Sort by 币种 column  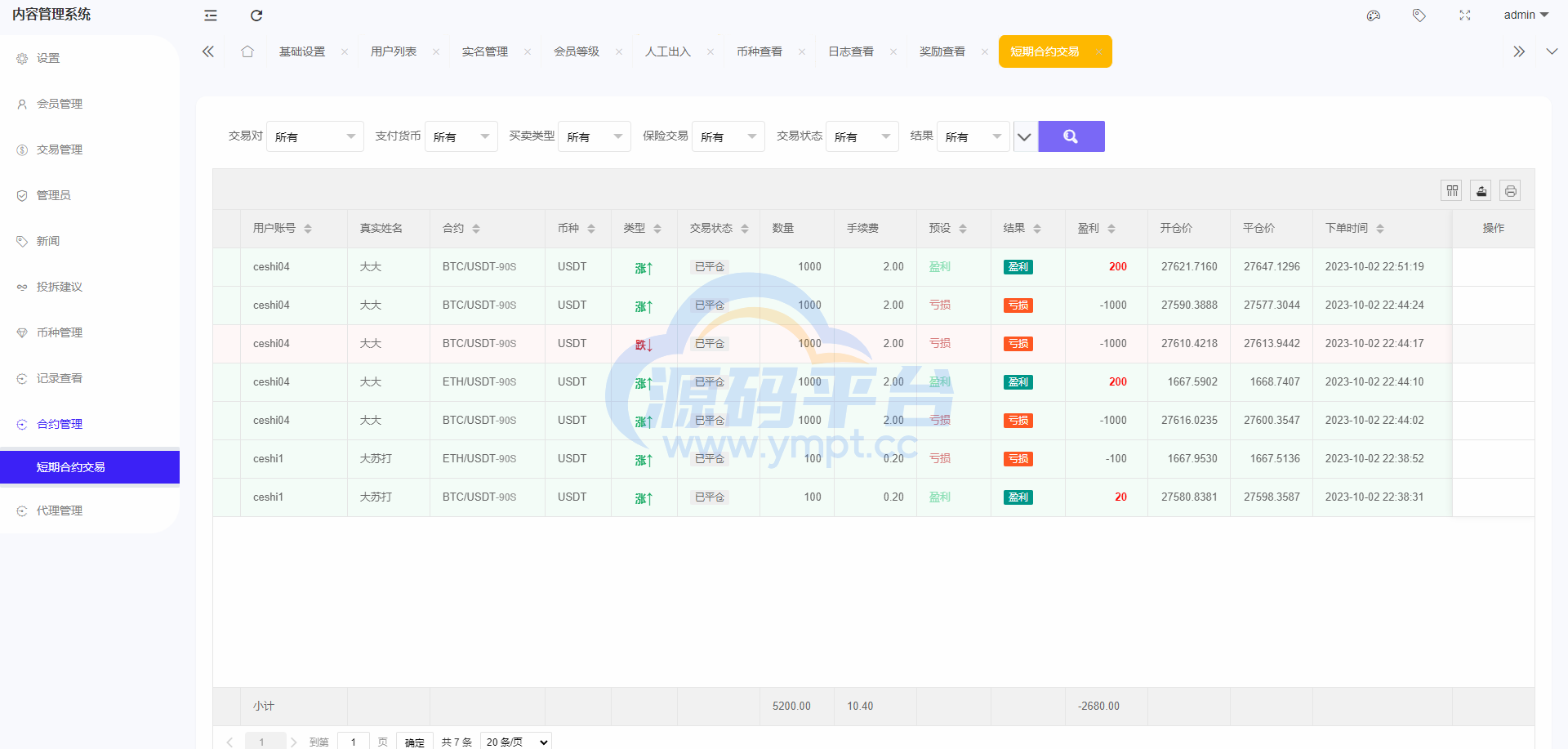click(591, 229)
